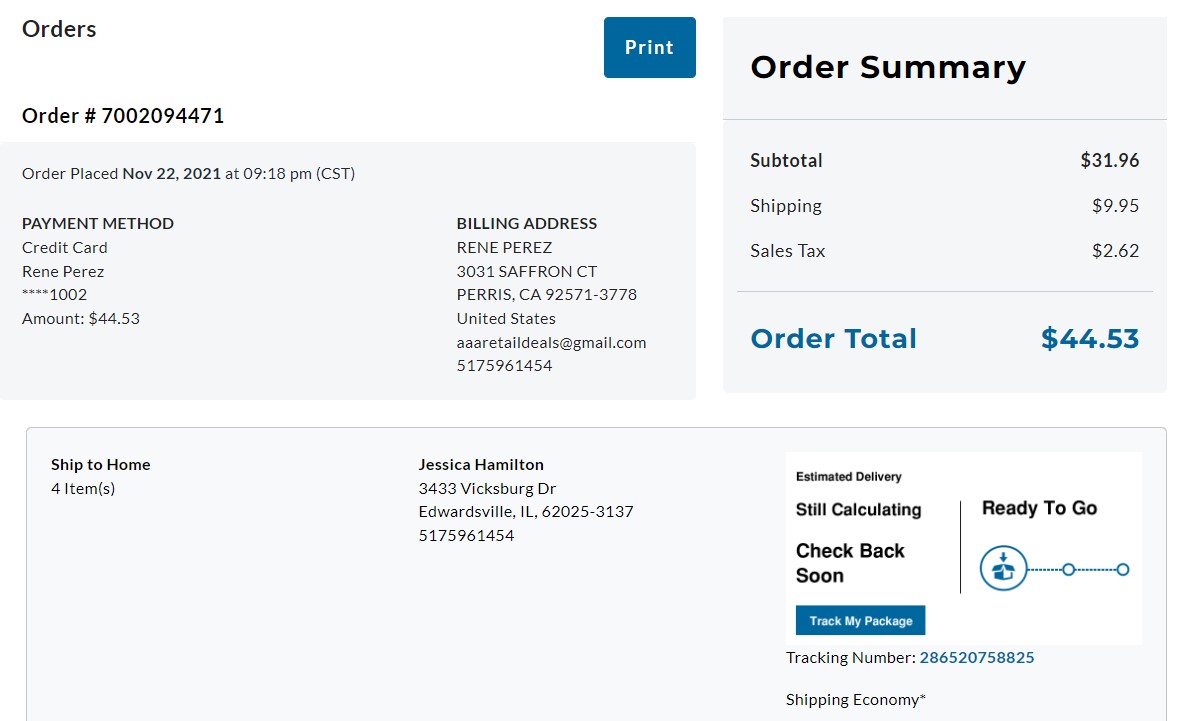Click the Order Total amount $44.53
Viewport: 1180px width, 721px height.
pyautogui.click(x=1090, y=338)
